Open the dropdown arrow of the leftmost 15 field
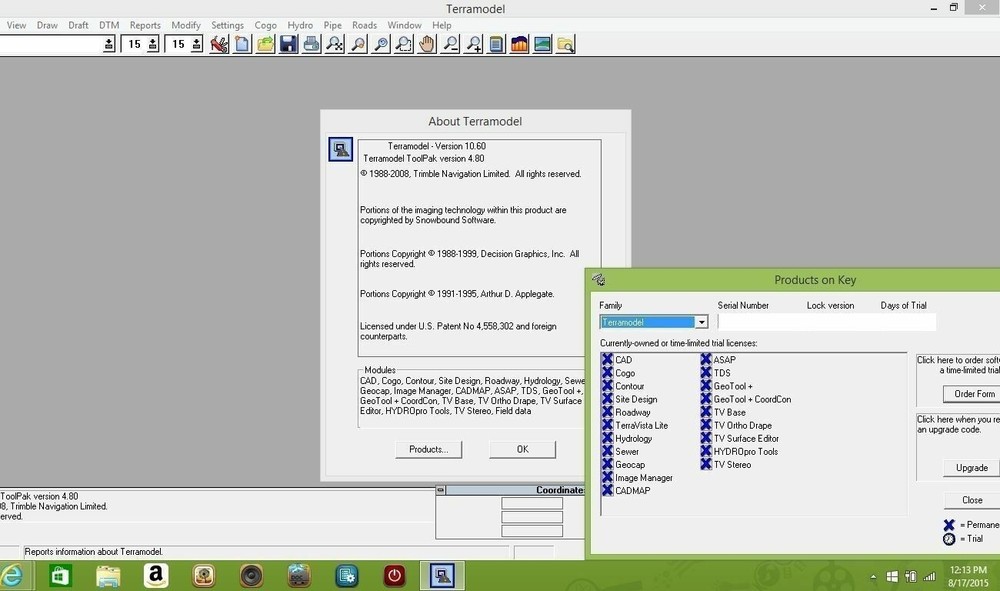Image resolution: width=1000 pixels, height=591 pixels. (152, 44)
